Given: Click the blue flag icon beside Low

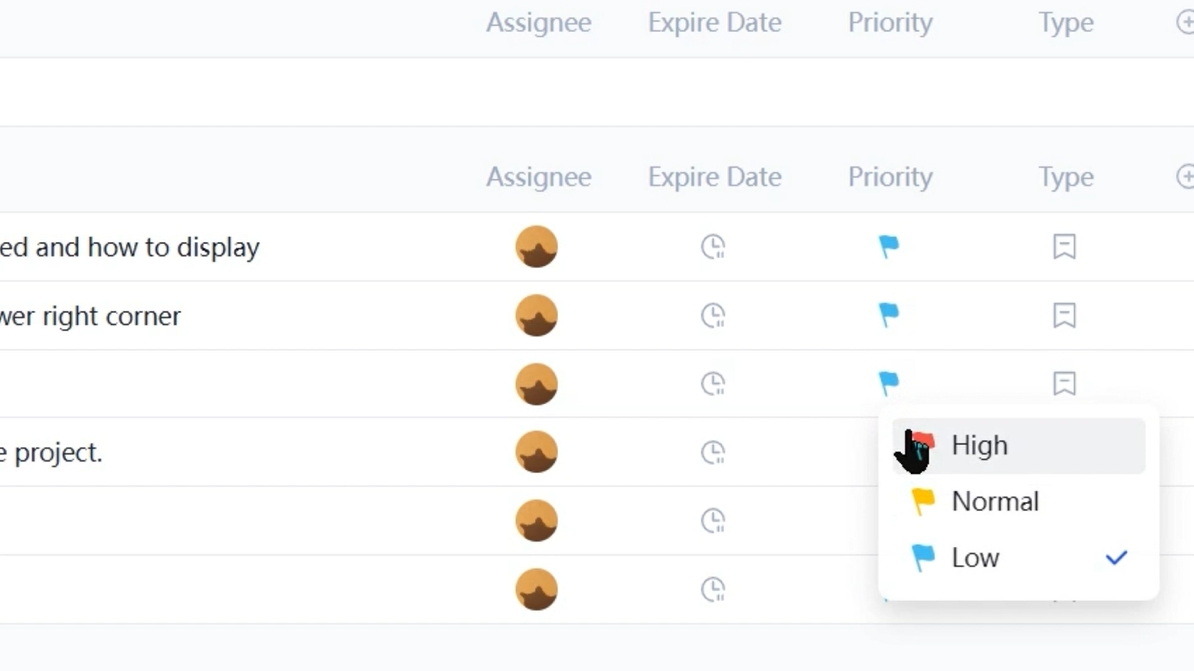Looking at the screenshot, I should [924, 558].
